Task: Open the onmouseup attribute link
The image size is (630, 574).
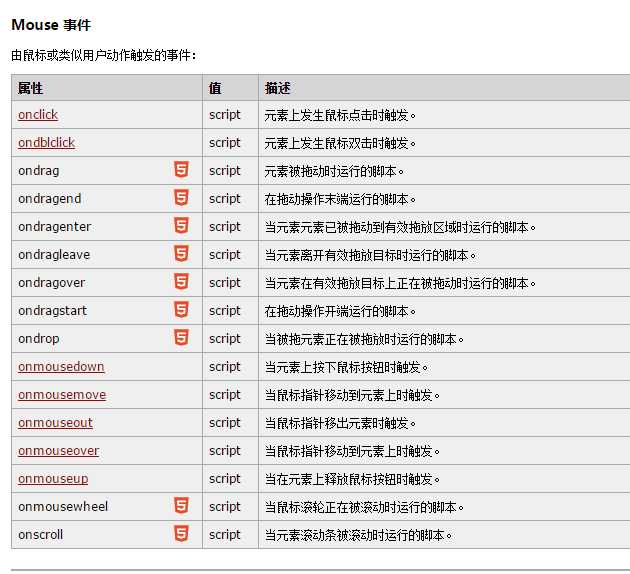Action: [x=53, y=479]
